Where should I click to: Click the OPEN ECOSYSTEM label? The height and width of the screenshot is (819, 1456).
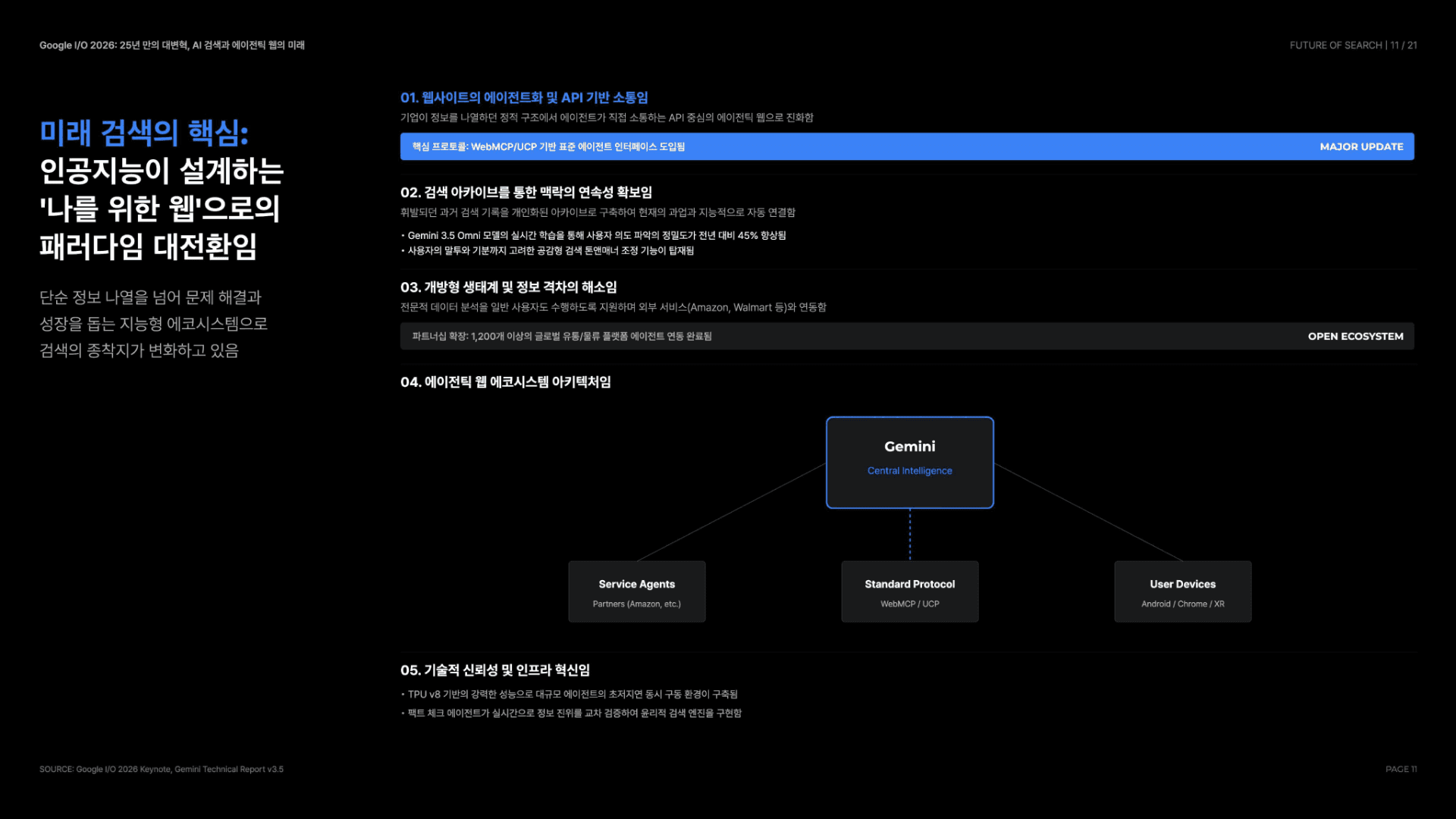[1355, 336]
